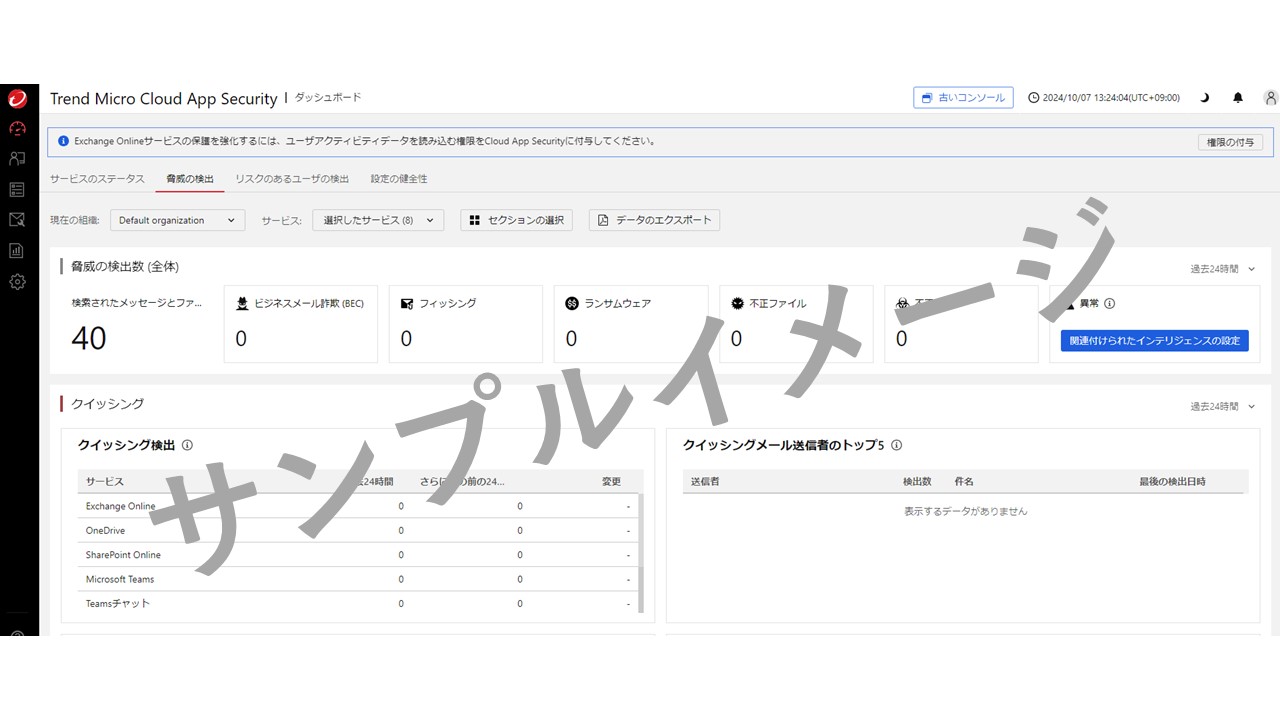Expand 過去24時間 range in 脅威の検出数 section

click(x=1222, y=269)
